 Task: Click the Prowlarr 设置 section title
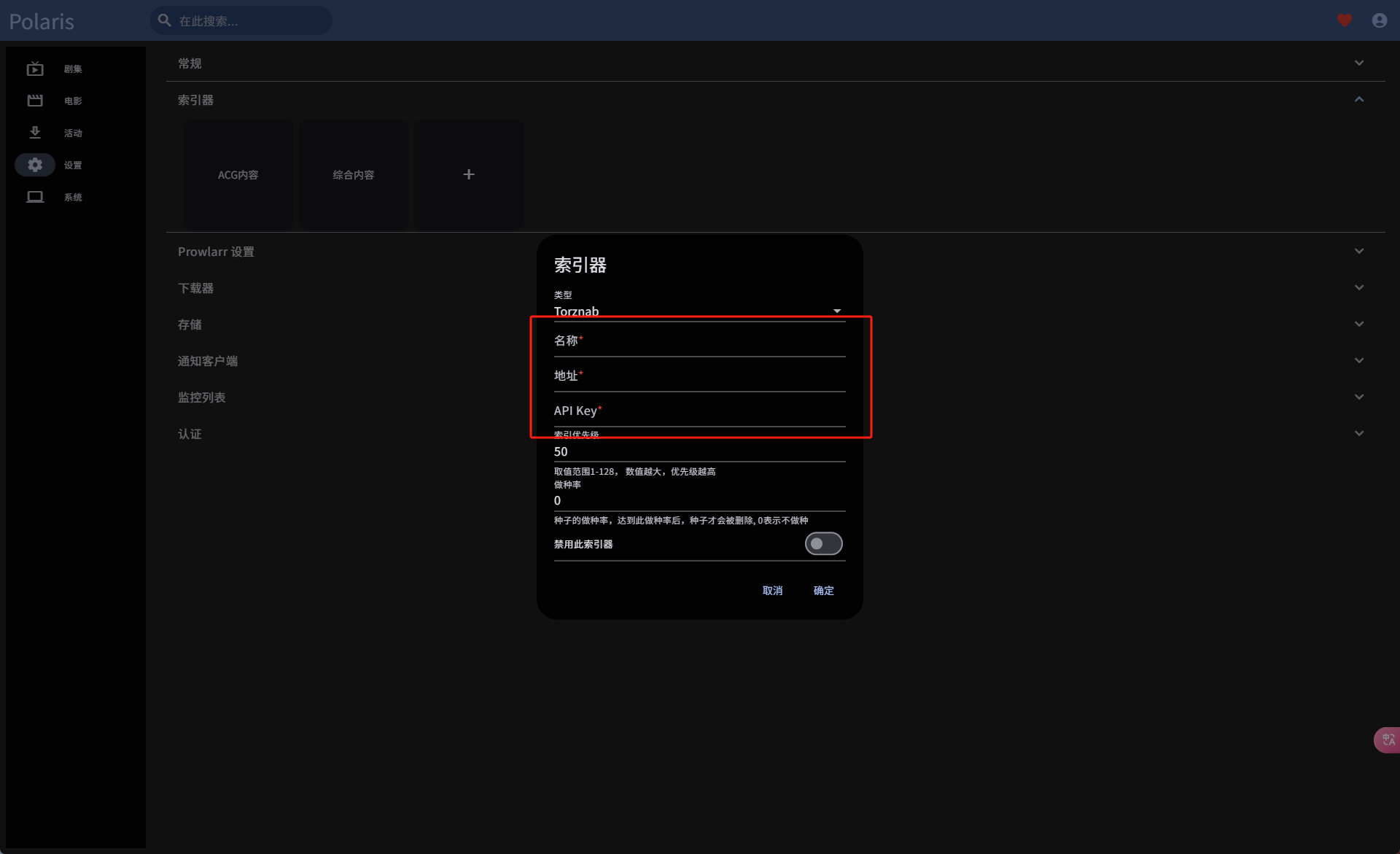(216, 252)
